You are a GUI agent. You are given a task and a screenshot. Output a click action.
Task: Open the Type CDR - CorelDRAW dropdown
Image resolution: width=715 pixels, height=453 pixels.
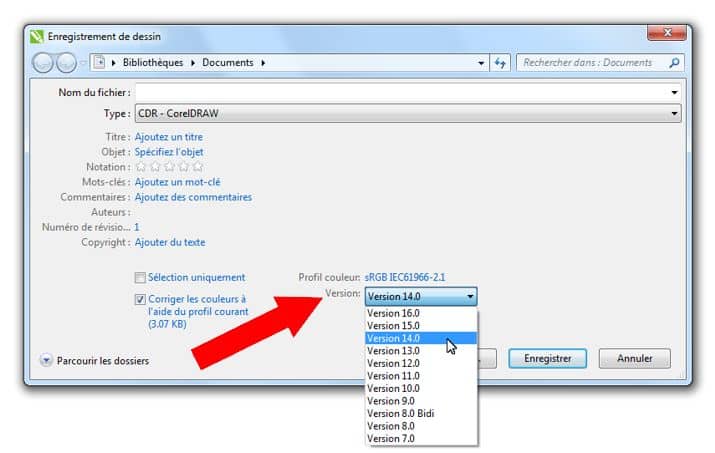click(674, 114)
